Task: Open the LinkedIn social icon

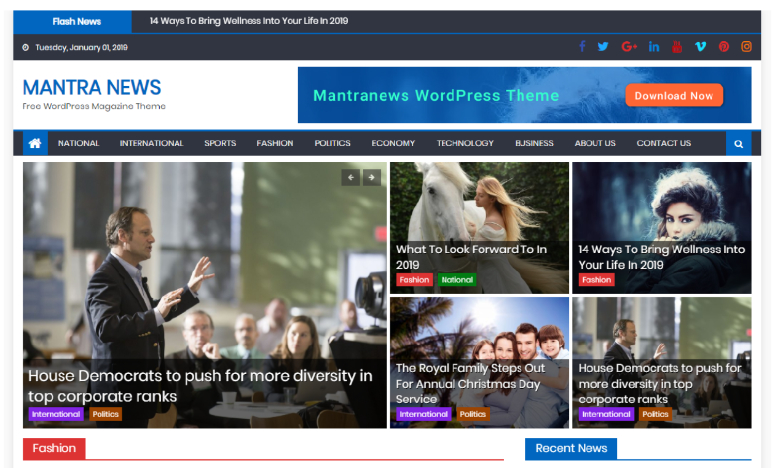Action: click(654, 46)
